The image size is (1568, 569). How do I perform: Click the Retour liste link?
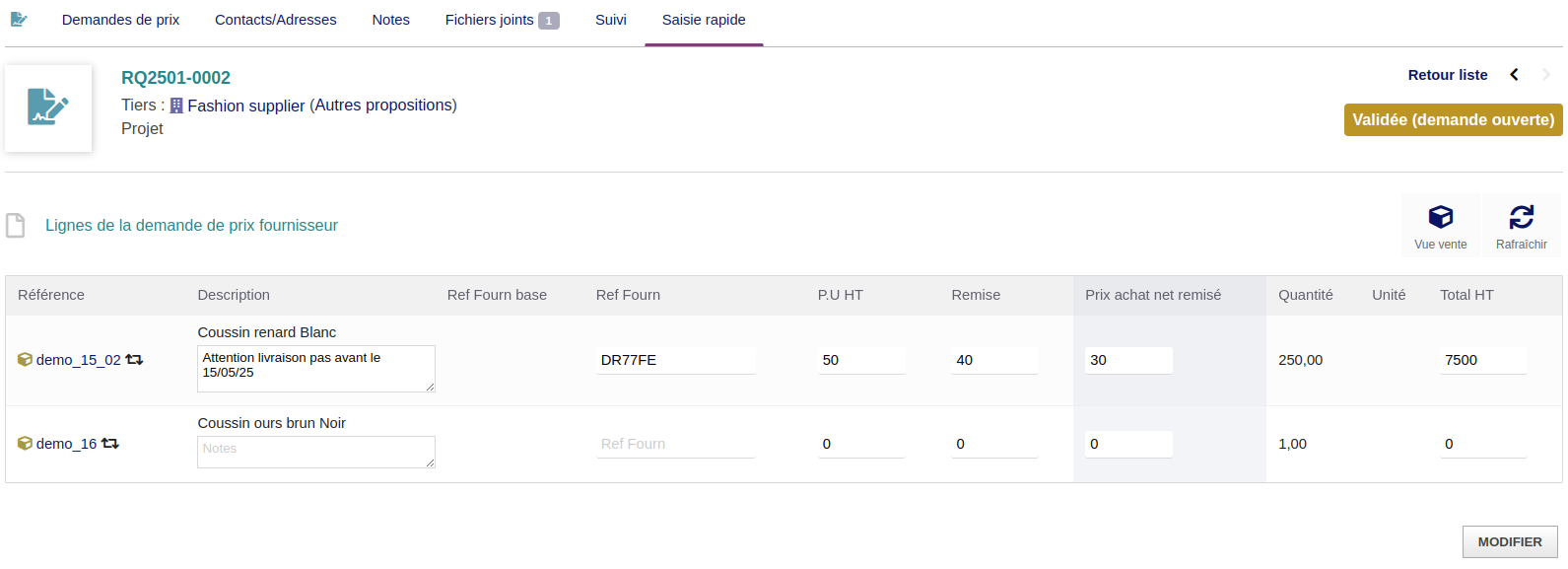pos(1447,75)
